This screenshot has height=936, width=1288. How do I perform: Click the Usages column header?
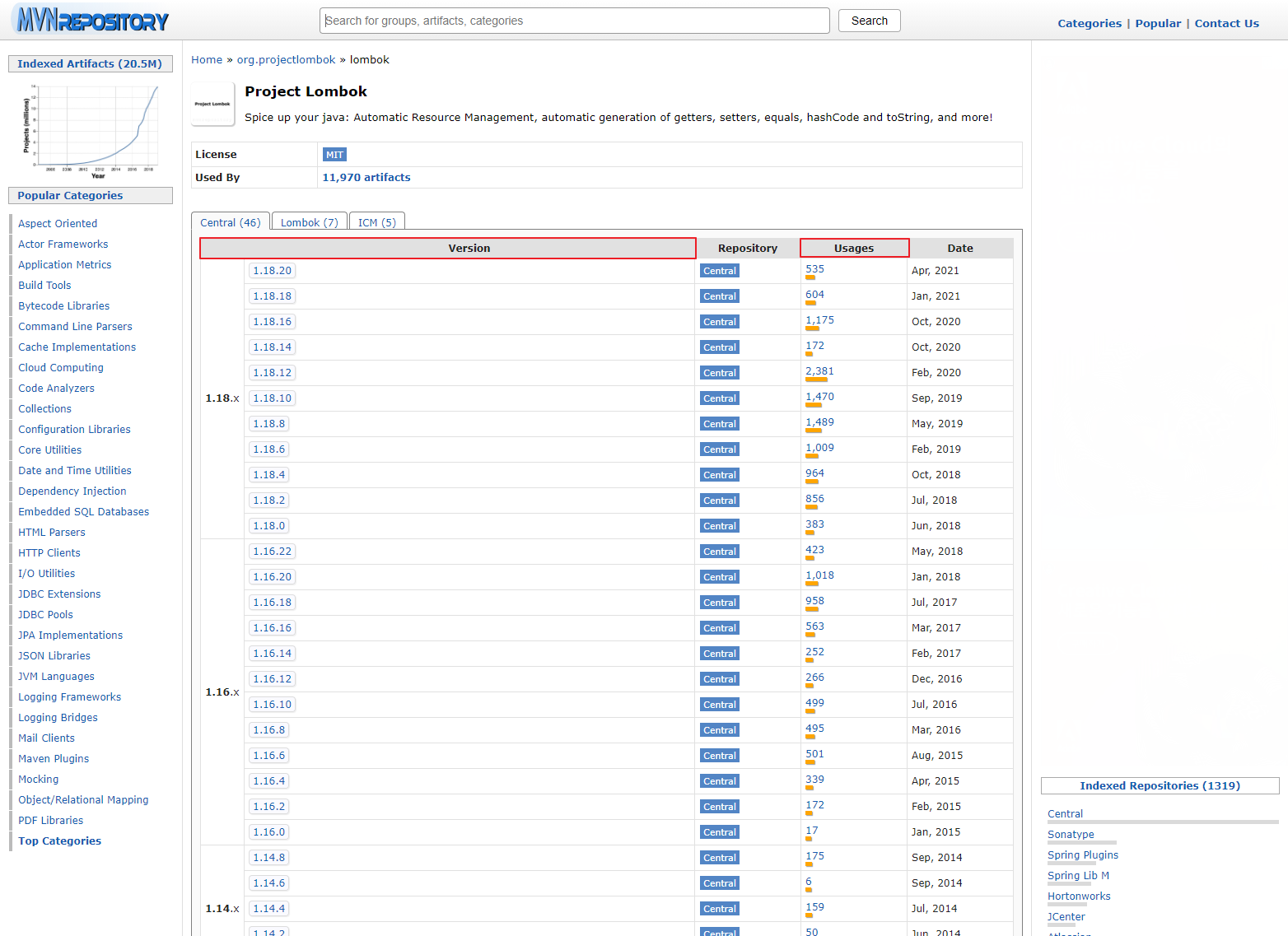854,248
